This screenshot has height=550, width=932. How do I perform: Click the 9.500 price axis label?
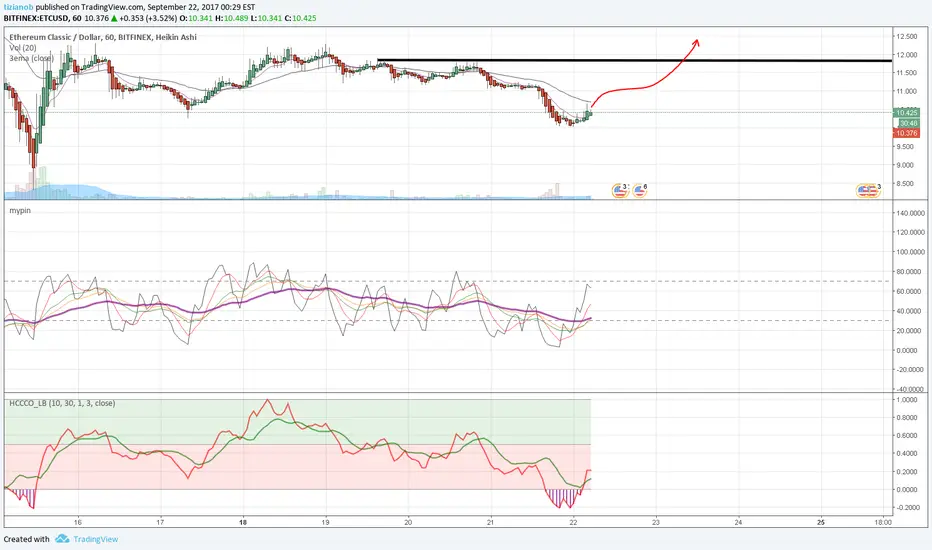pos(906,146)
